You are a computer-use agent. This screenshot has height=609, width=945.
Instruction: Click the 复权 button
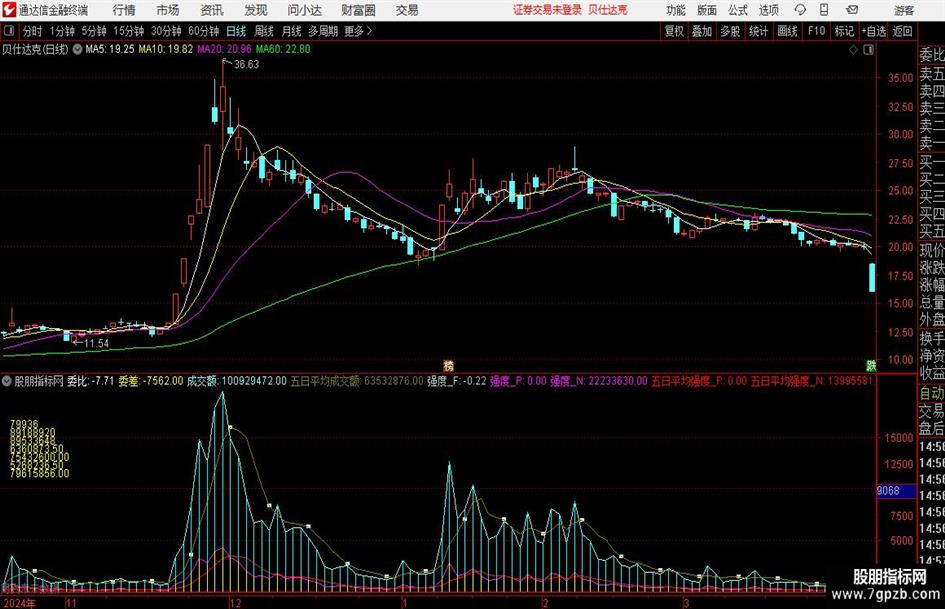(674, 31)
